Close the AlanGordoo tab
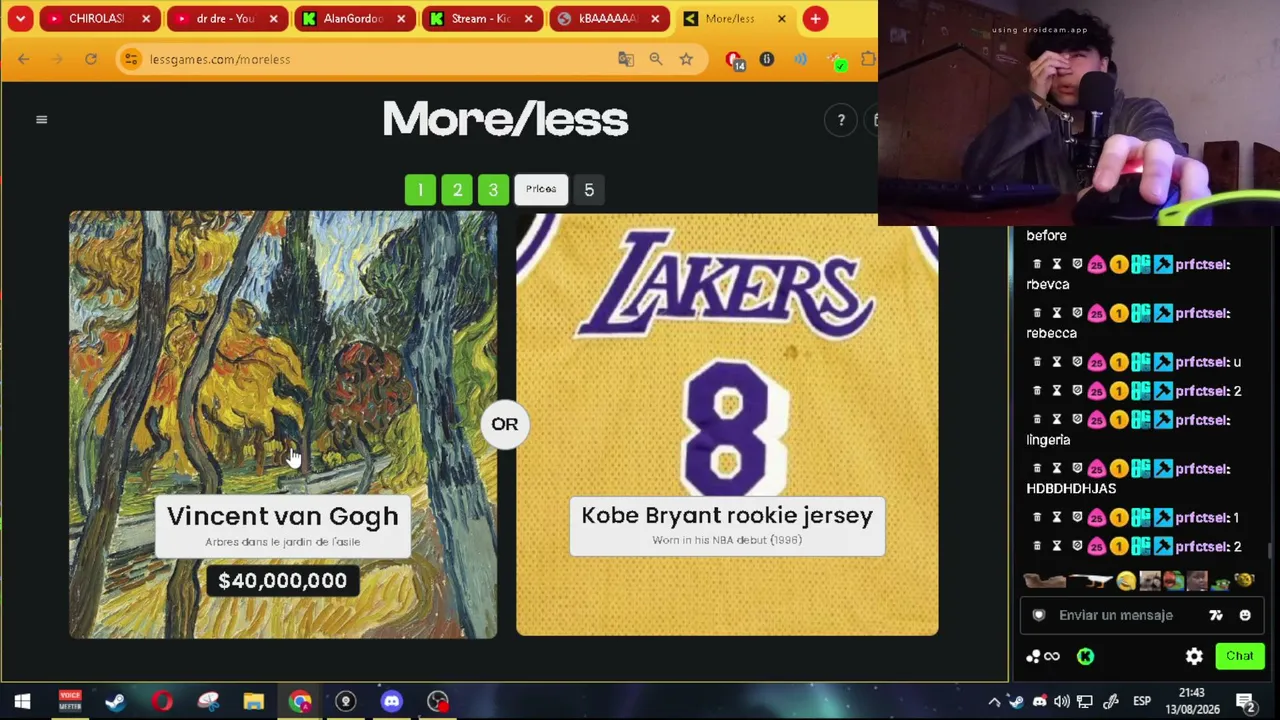The image size is (1280, 720). (x=401, y=18)
